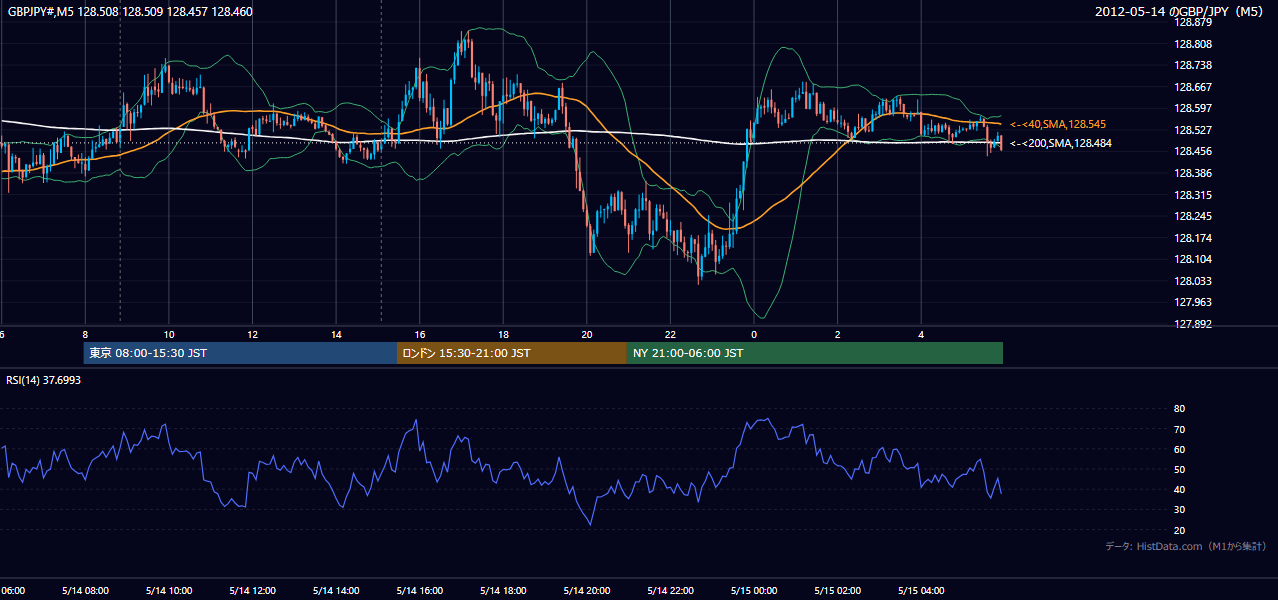Select the London 15:30-21:00 JST session bar
The height and width of the screenshot is (600, 1278).
pyautogui.click(x=512, y=353)
